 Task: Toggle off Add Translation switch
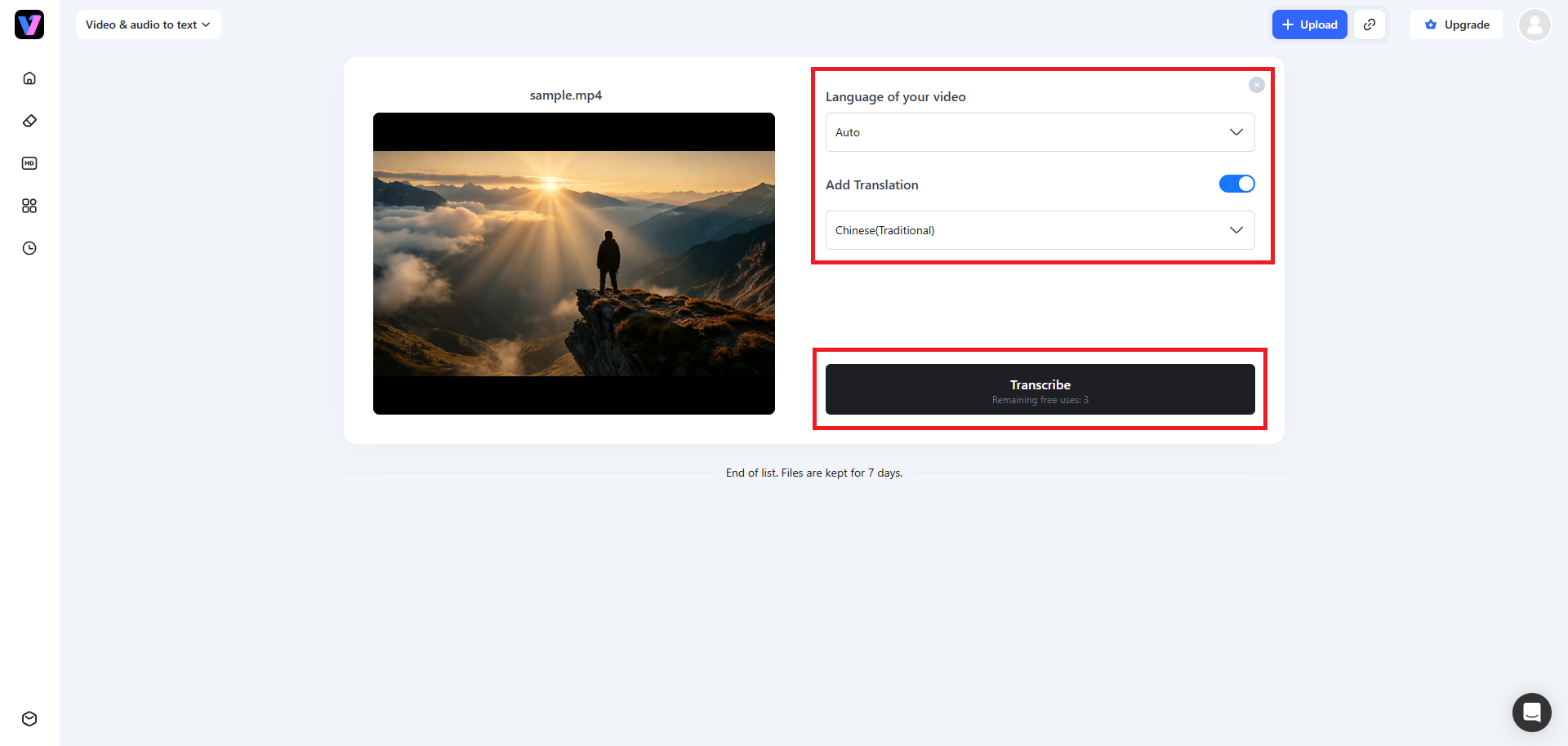pyautogui.click(x=1236, y=184)
